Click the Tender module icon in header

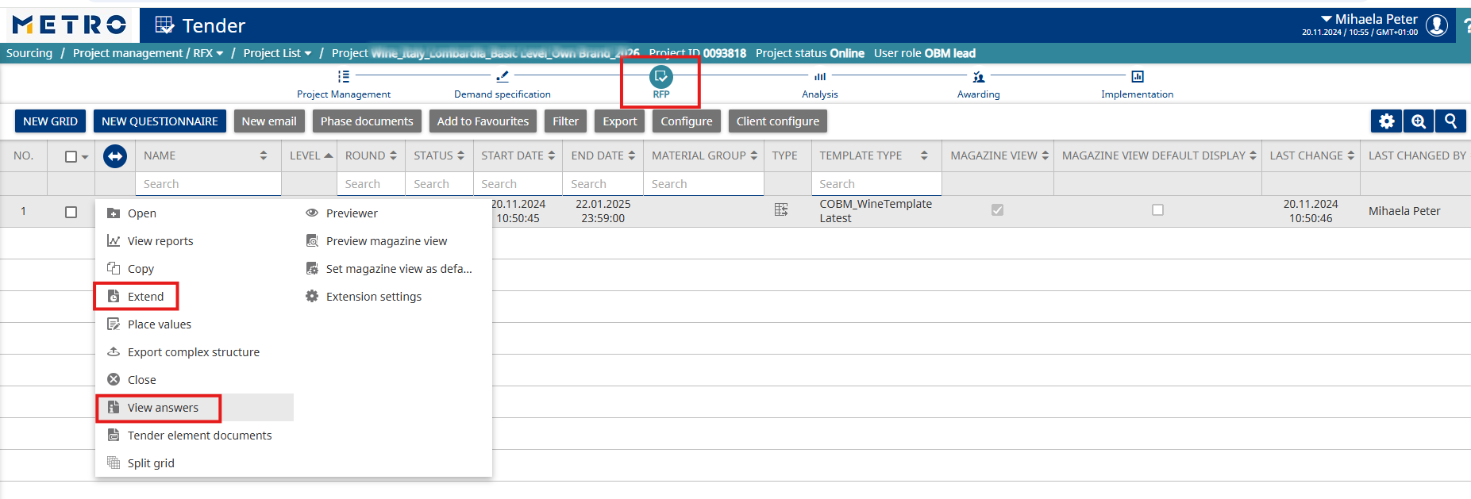pyautogui.click(x=164, y=25)
